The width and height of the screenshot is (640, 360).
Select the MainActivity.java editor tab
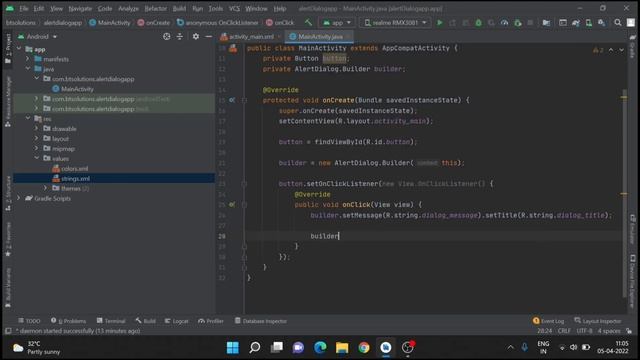click(319, 37)
